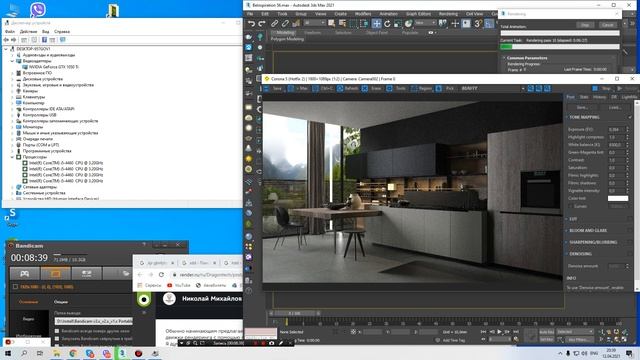Click the Color tint swatch

[x=618, y=198]
